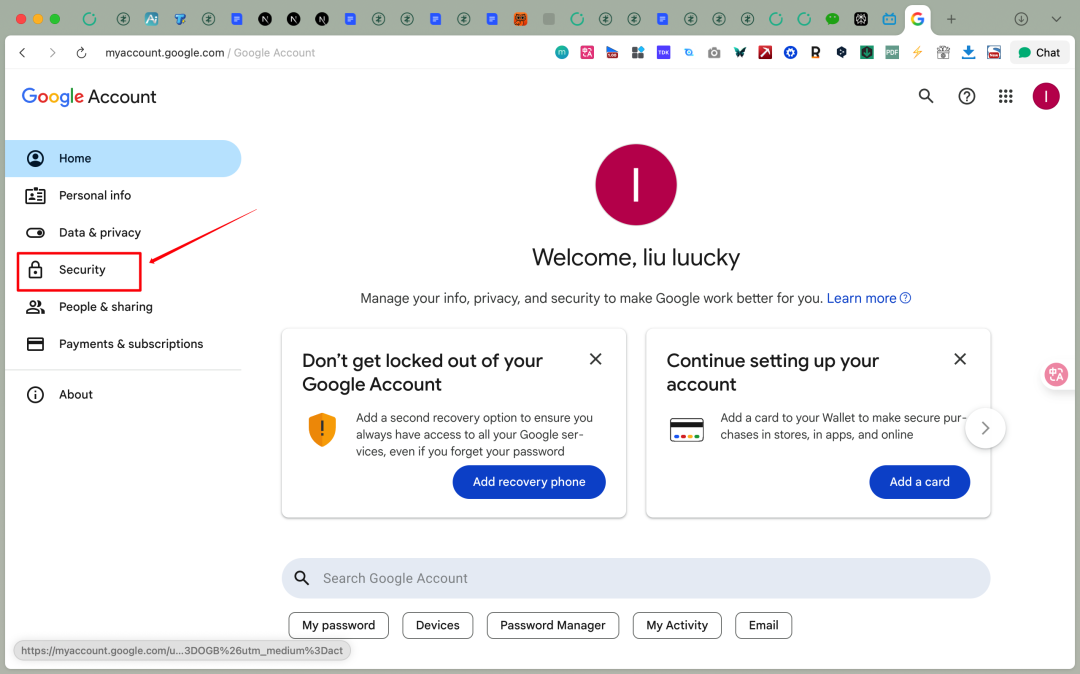Open the blue '1.00' extension icon
The image size is (1080, 674).
pos(612,52)
